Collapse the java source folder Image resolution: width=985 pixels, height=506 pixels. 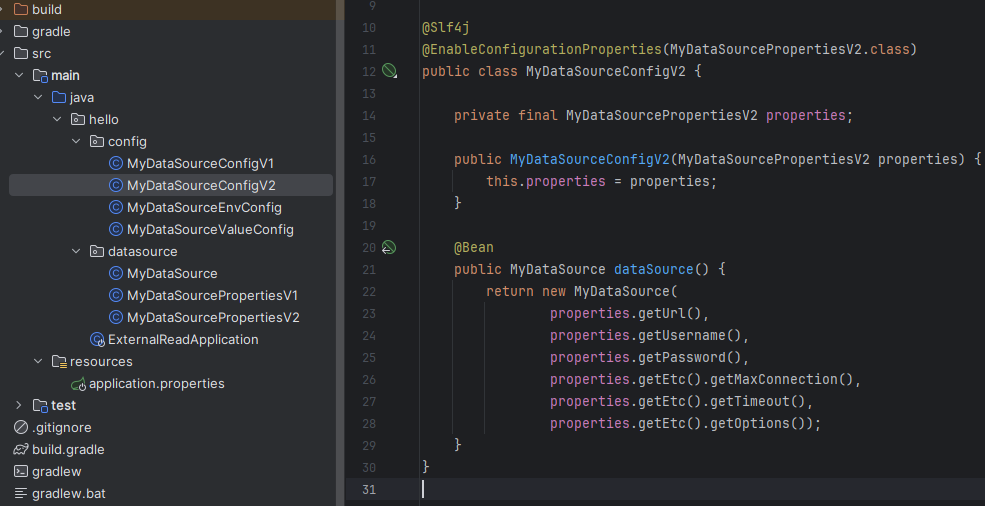tap(38, 97)
